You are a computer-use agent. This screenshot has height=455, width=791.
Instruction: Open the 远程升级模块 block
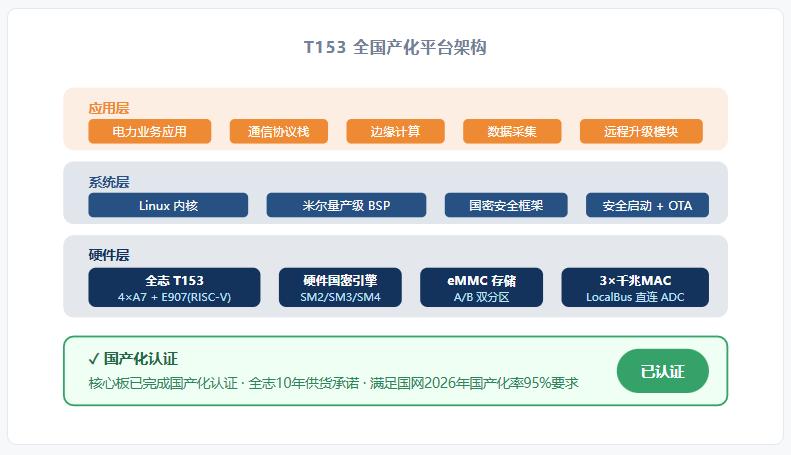641,131
